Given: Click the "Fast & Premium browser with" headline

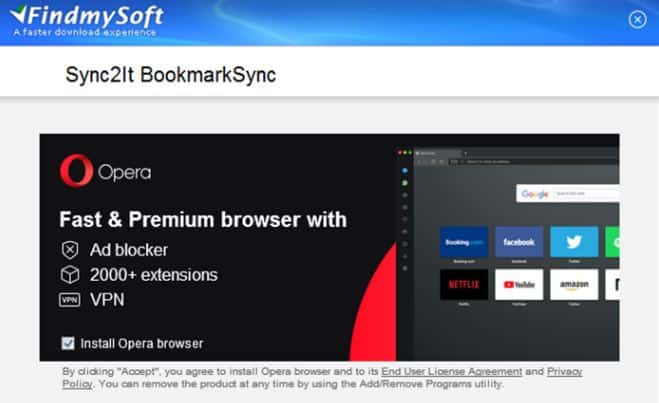Looking at the screenshot, I should [203, 219].
